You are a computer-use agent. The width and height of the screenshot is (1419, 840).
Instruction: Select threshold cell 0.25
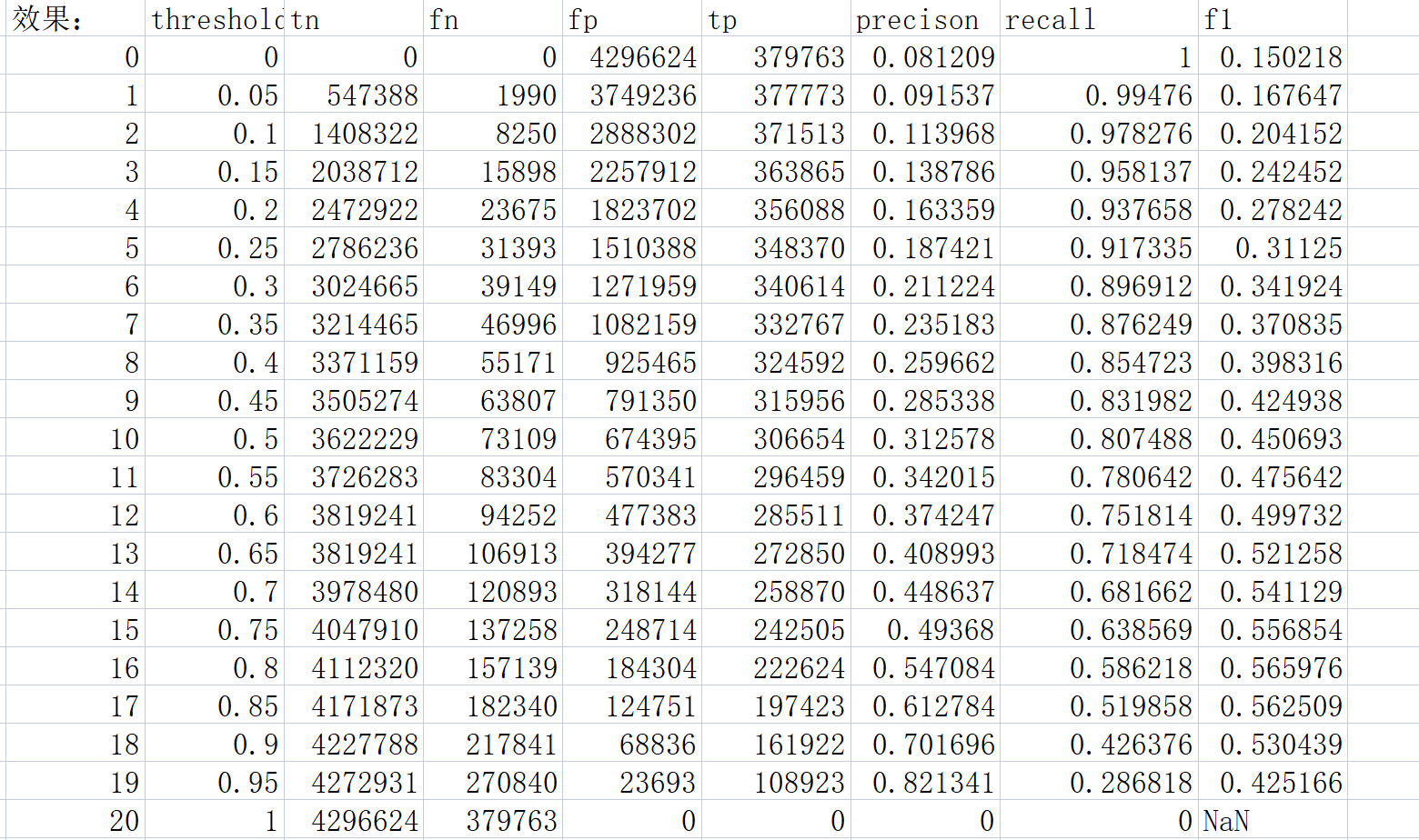215,247
